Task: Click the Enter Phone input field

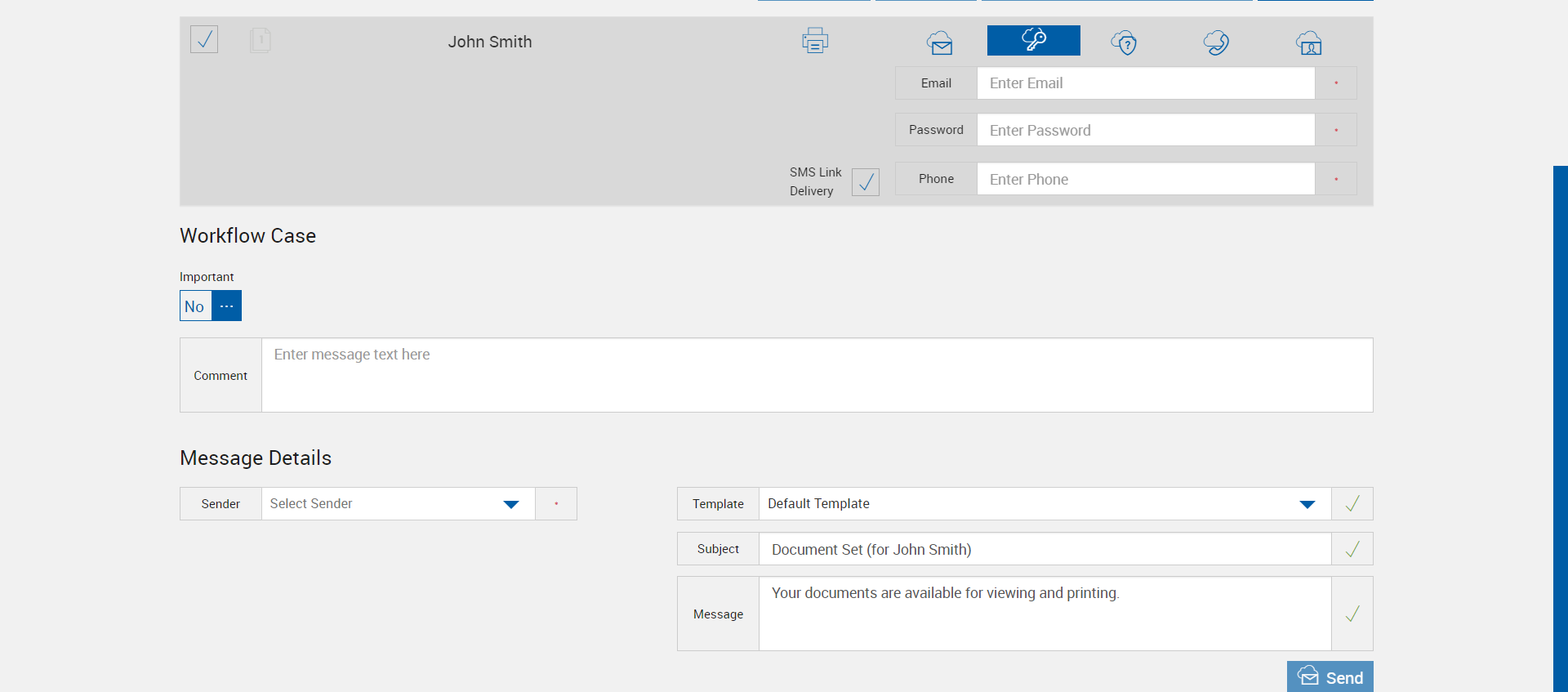Action: [x=1145, y=180]
